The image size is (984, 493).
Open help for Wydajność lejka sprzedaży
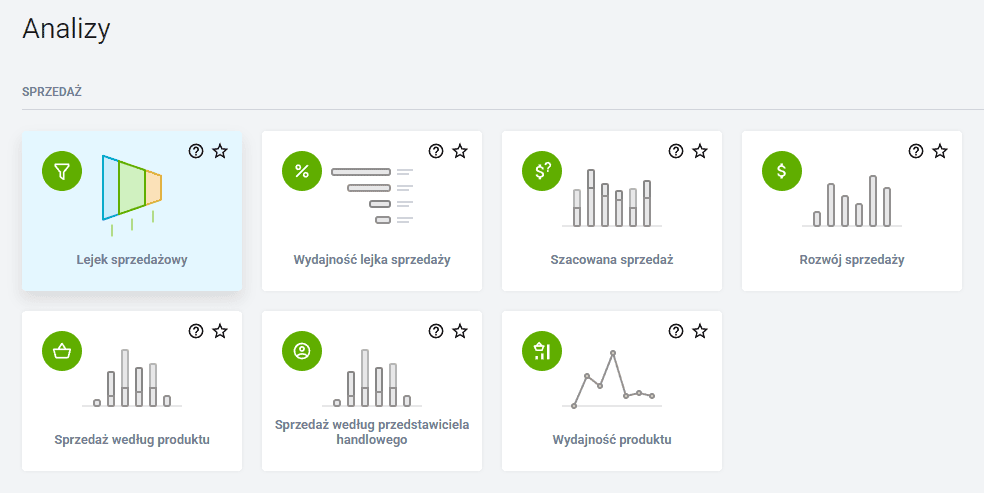[436, 151]
